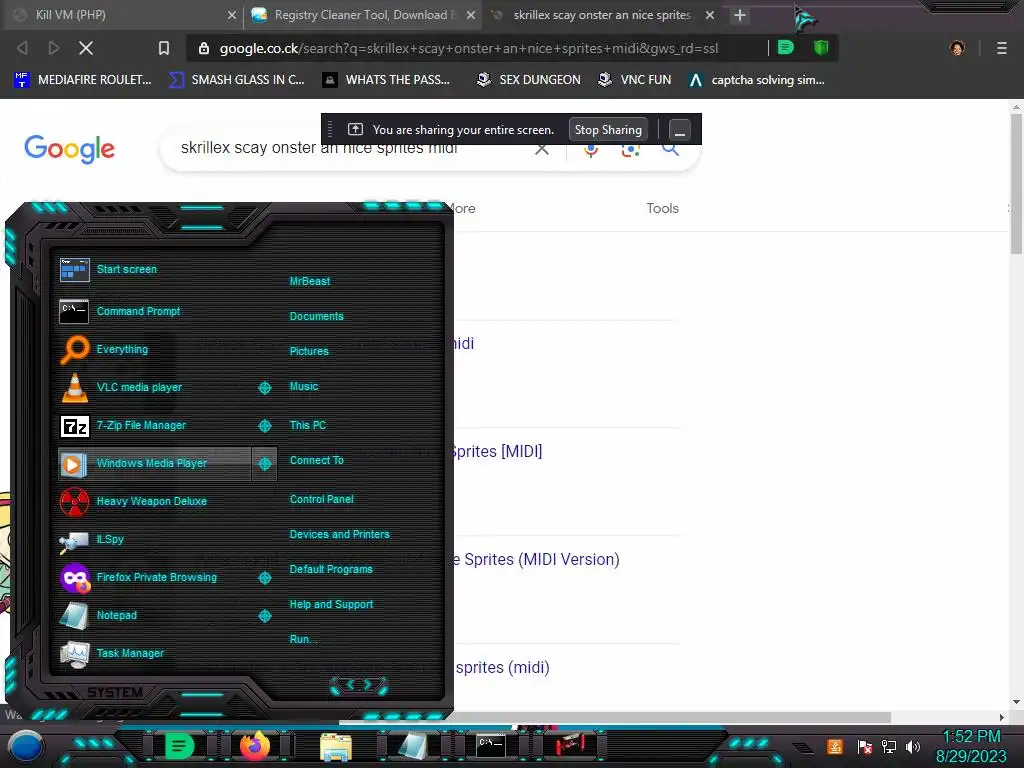
Task: Open Control Panel
Action: [x=322, y=500]
